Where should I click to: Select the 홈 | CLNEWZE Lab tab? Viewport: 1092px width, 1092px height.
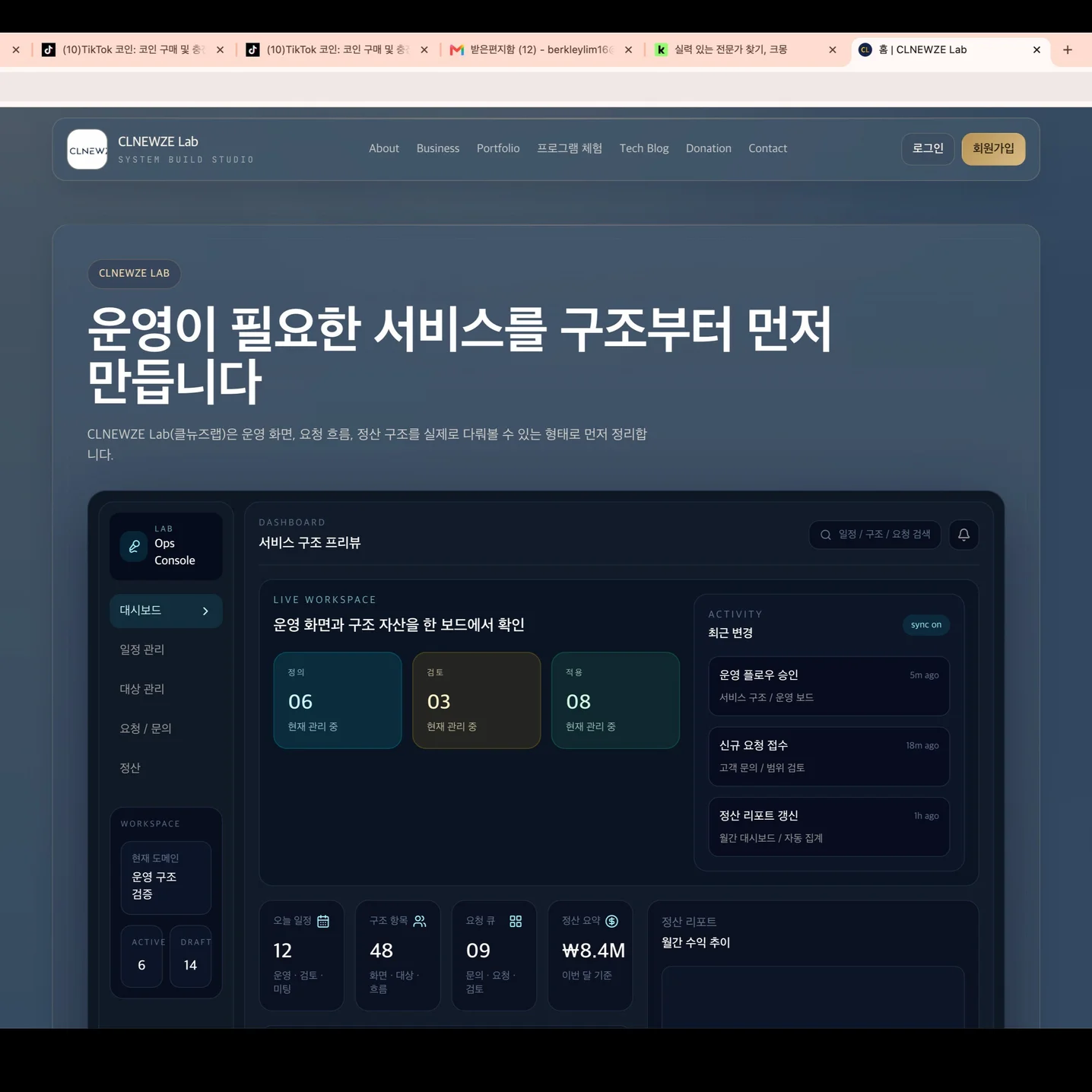pyautogui.click(x=949, y=49)
